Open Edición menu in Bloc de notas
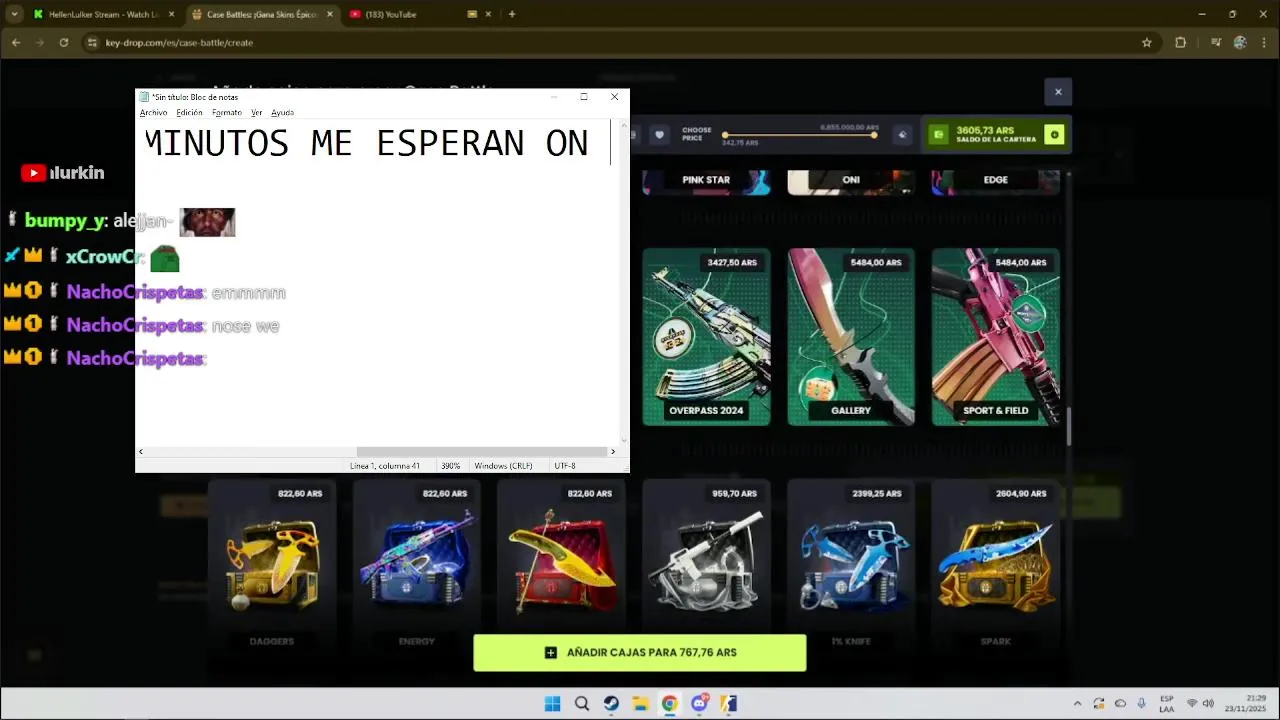The width and height of the screenshot is (1280, 720). [189, 112]
